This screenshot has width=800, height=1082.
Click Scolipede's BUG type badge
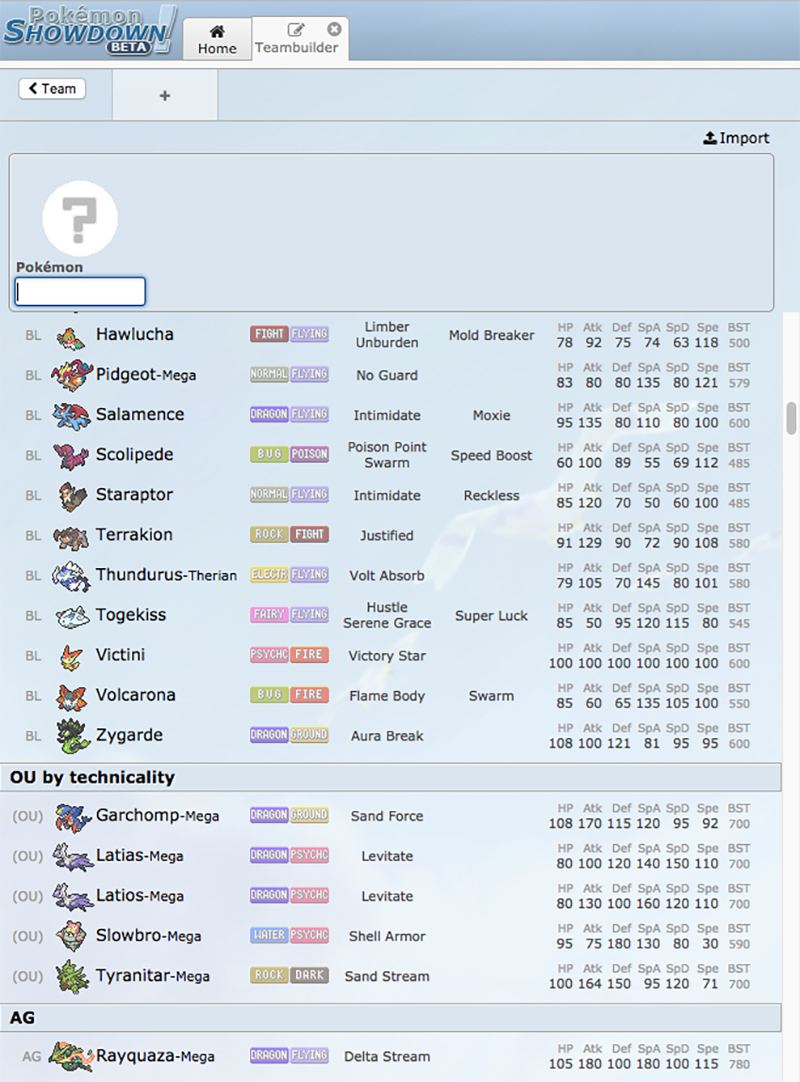pyautogui.click(x=269, y=454)
